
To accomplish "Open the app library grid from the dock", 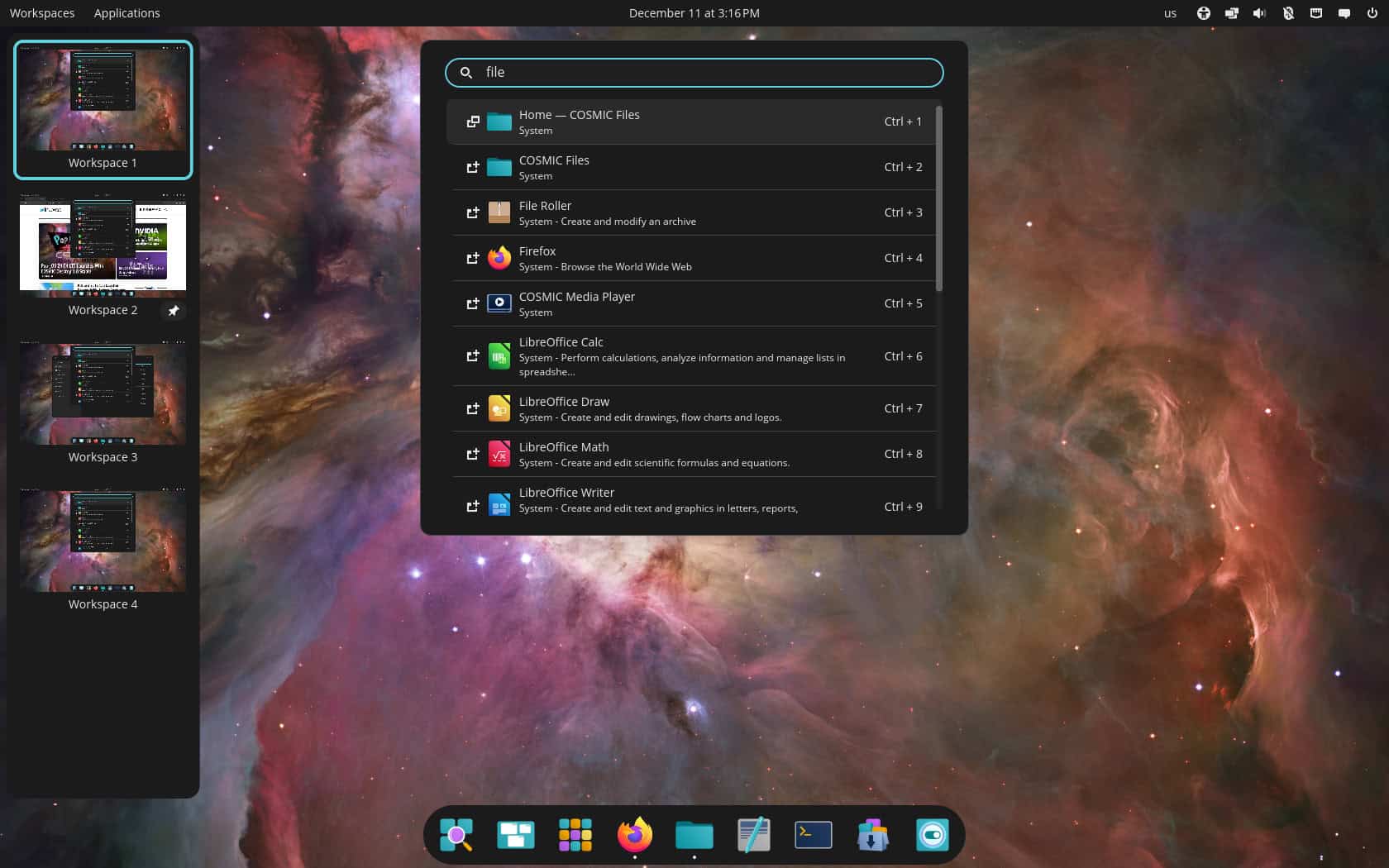I will (575, 835).
